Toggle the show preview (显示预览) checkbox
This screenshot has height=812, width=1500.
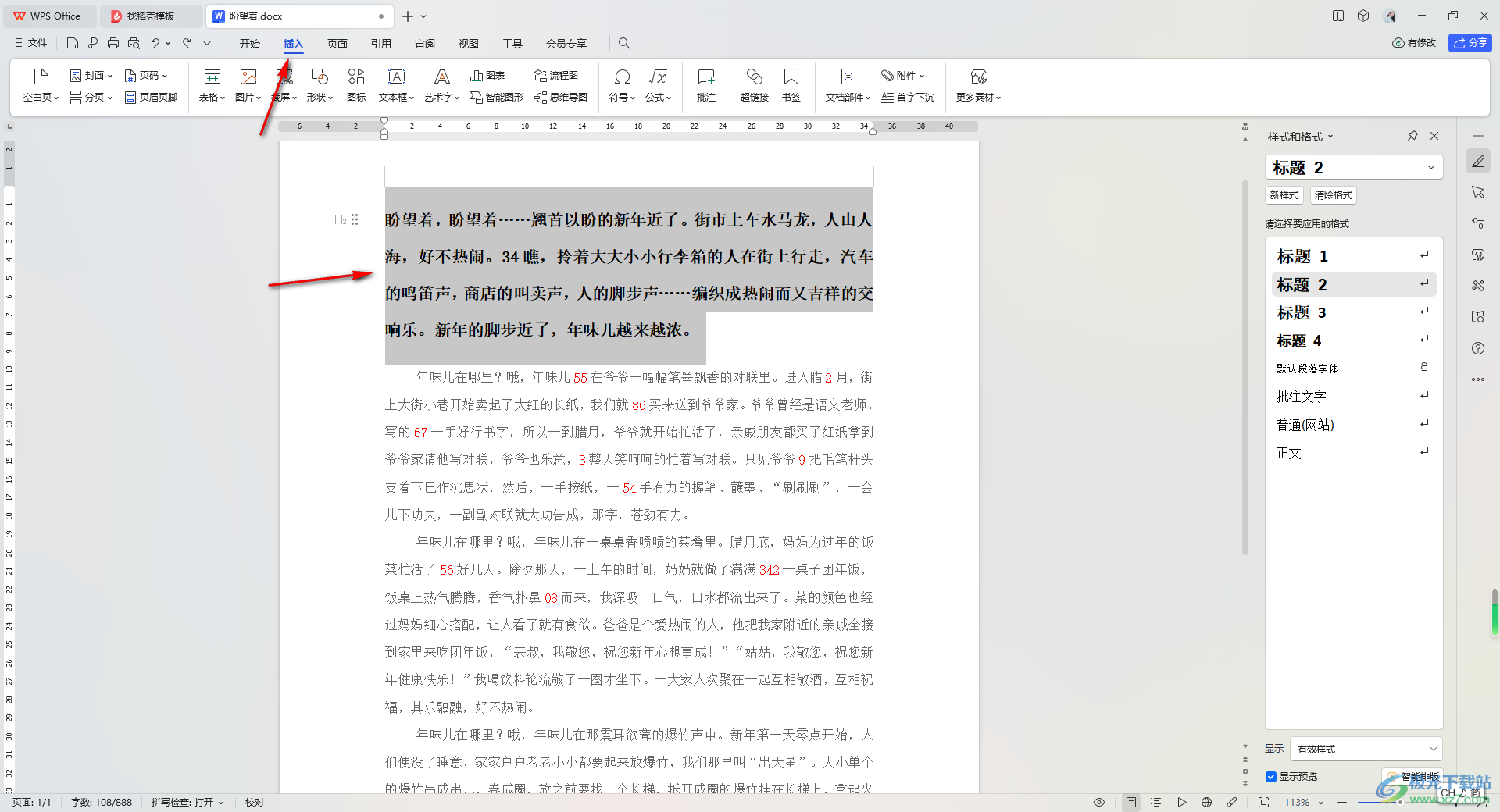point(1271,777)
